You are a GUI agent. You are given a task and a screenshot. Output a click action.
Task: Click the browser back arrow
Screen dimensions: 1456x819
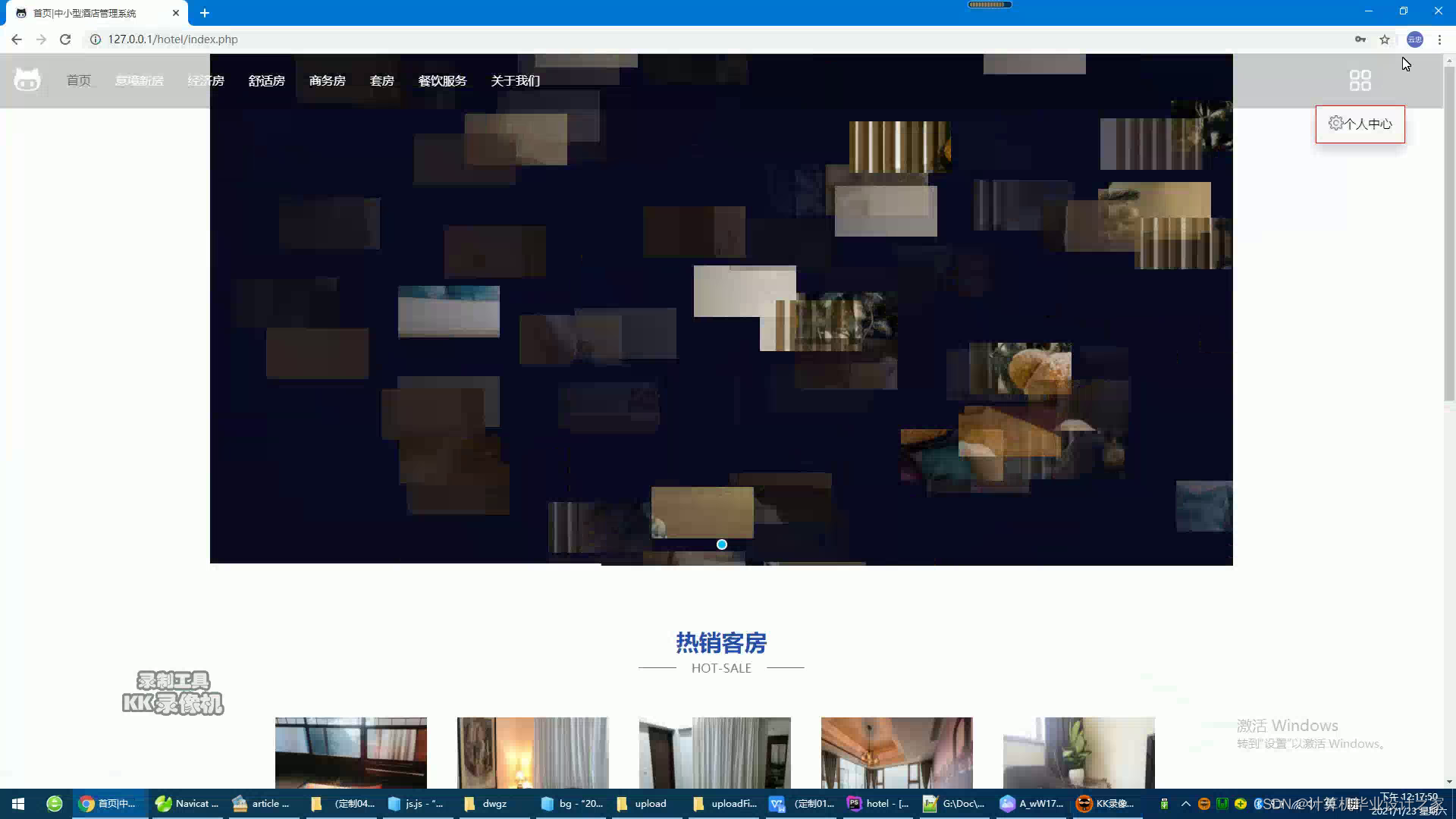point(17,39)
